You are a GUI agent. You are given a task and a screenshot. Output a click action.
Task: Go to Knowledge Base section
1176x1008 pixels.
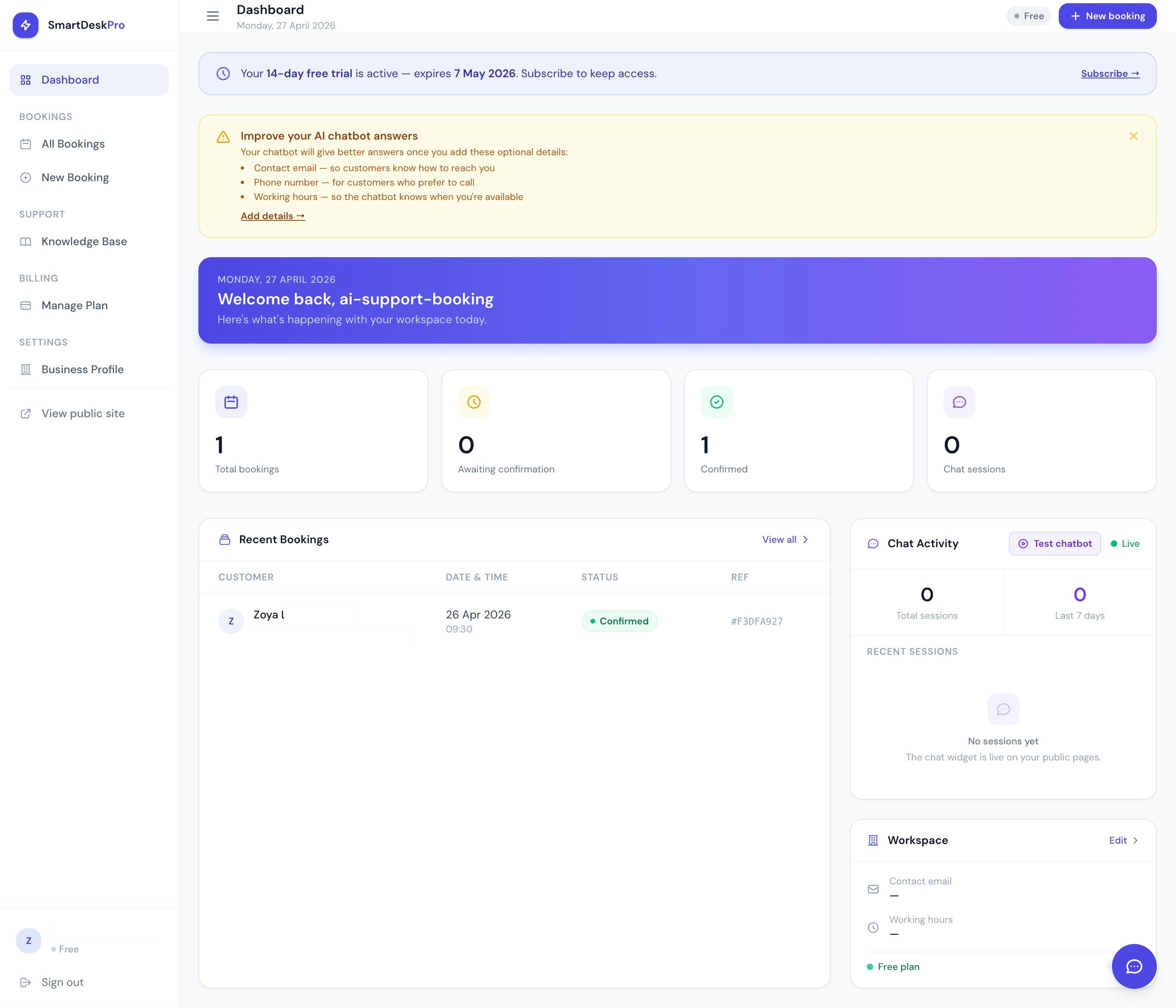pos(84,241)
